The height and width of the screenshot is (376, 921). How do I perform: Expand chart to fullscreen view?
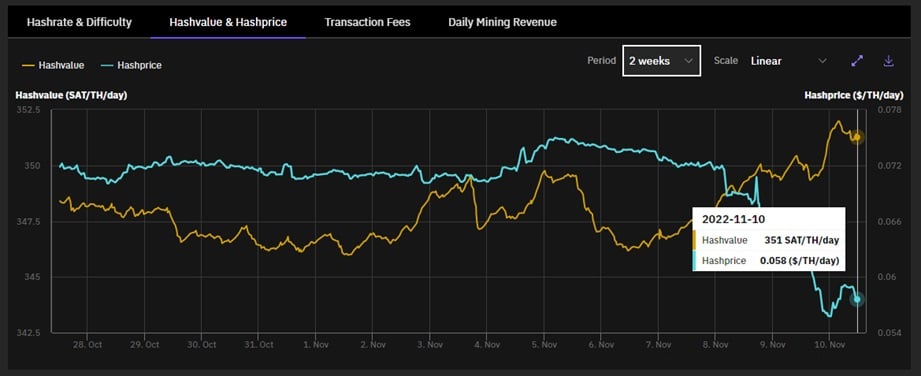click(x=857, y=61)
